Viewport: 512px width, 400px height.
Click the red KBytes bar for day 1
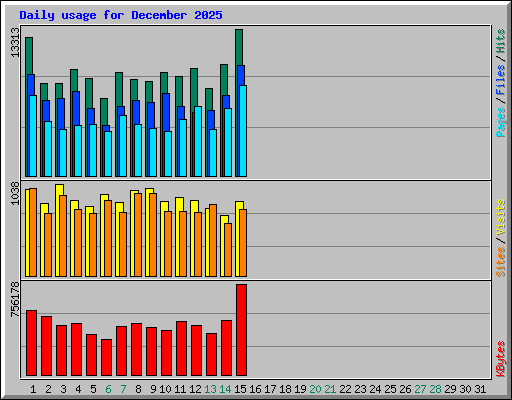pyautogui.click(x=32, y=343)
